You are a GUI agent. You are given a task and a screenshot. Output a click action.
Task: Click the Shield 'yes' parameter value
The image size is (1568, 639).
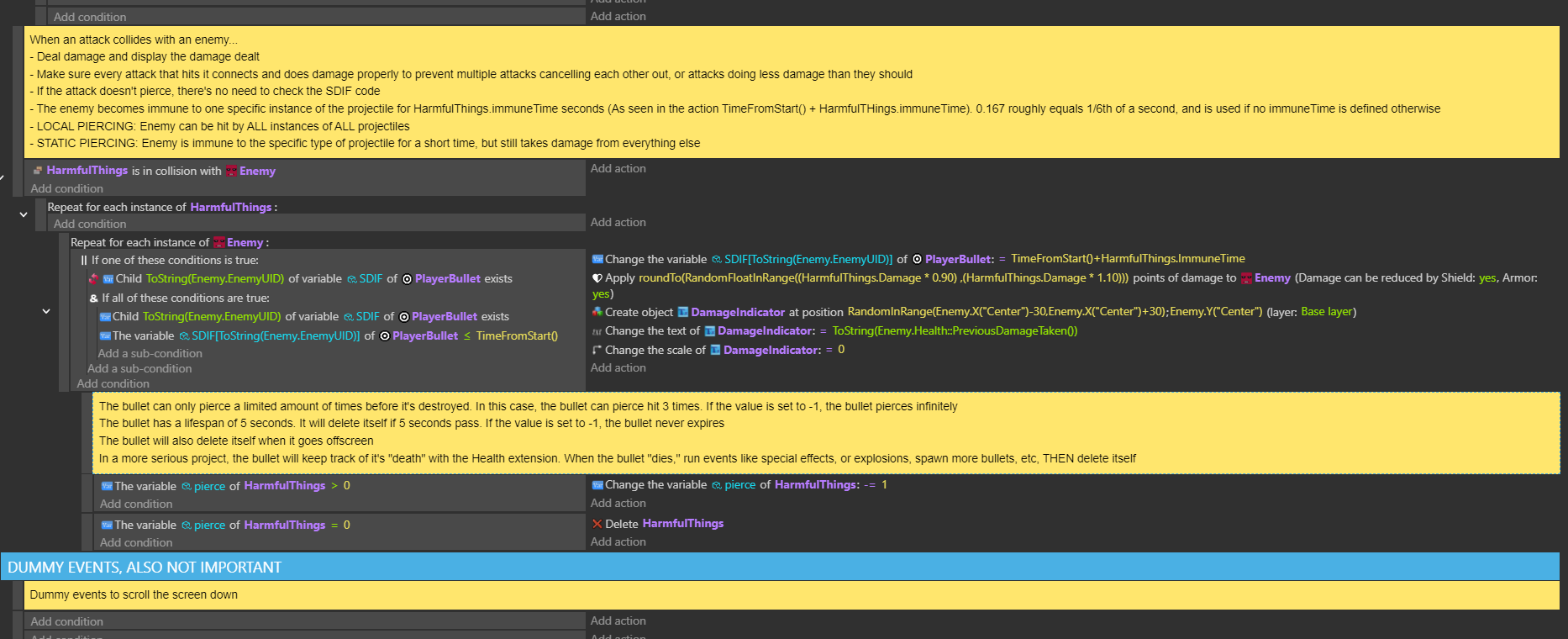click(1486, 278)
